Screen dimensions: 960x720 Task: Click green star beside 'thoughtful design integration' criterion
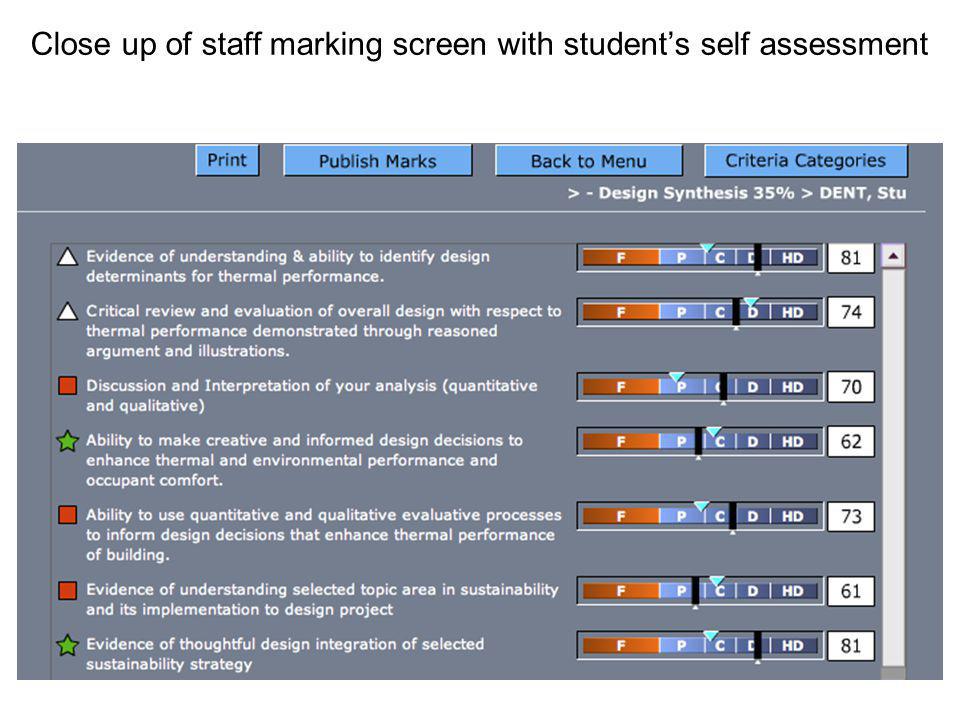point(67,645)
